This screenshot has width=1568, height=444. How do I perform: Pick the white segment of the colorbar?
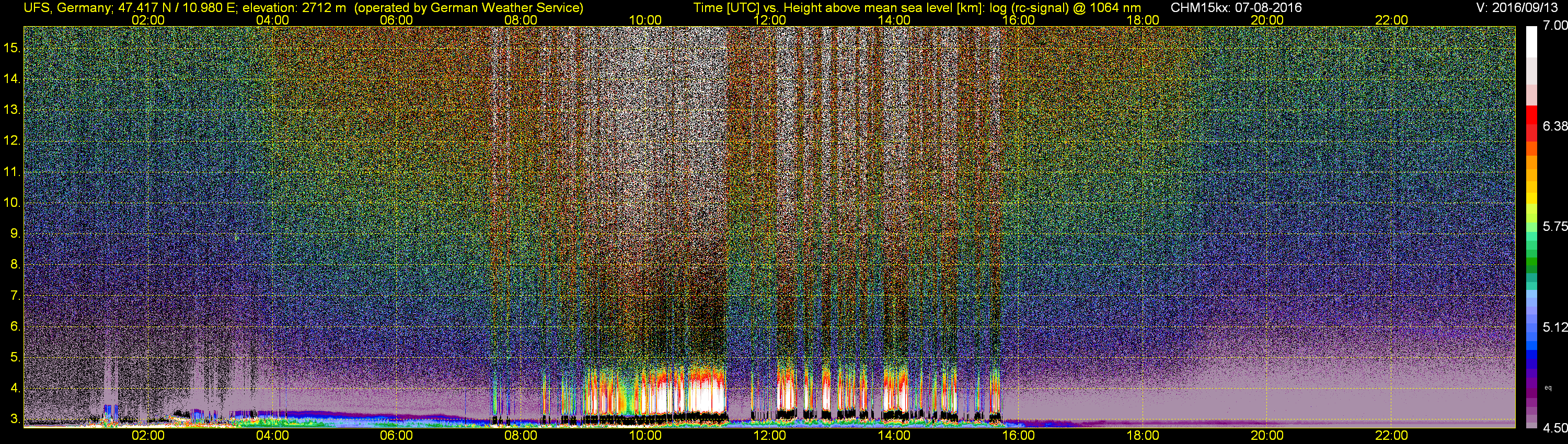(x=1531, y=42)
